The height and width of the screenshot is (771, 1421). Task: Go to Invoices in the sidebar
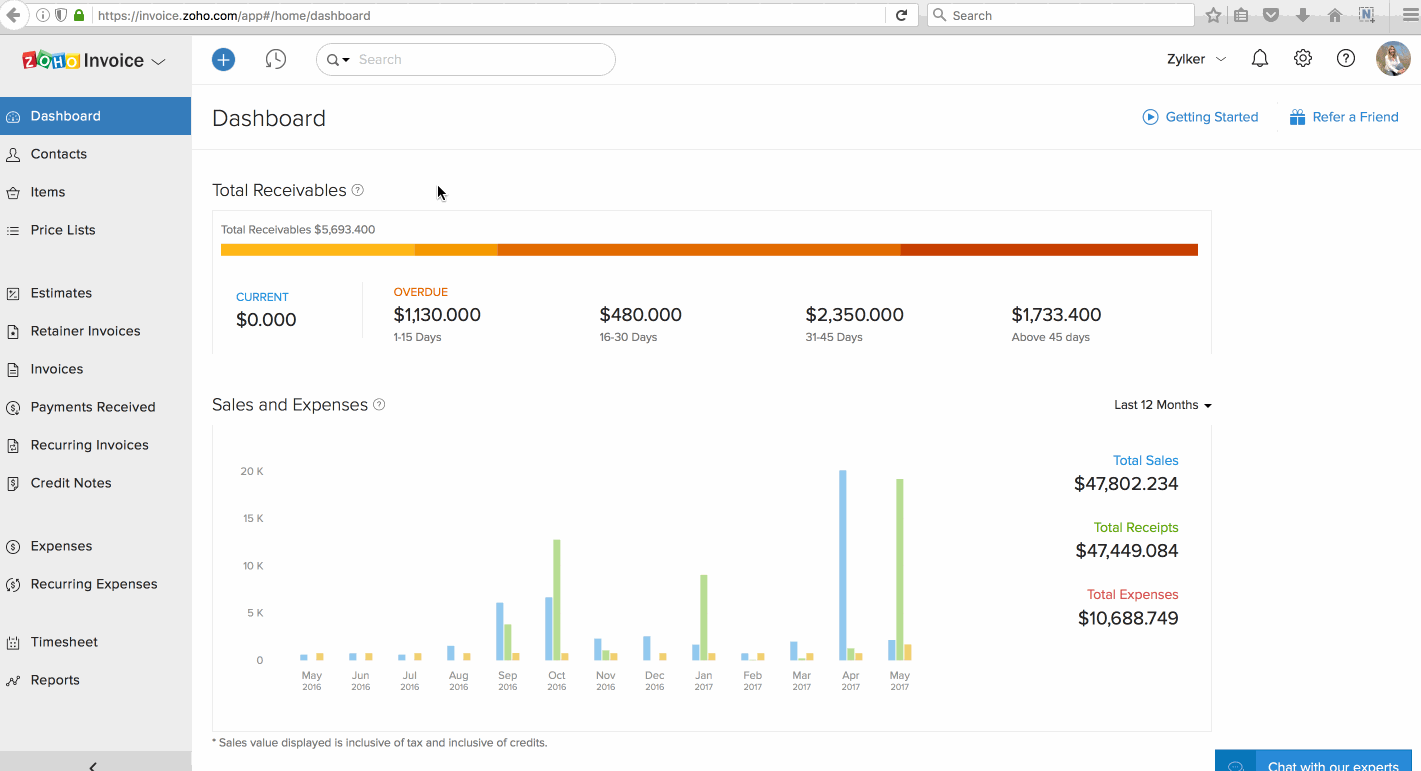click(57, 369)
